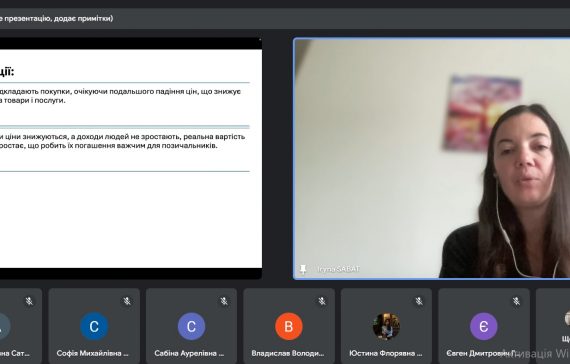
Task: Click the Владислав Володи... name label
Action: coord(288,353)
